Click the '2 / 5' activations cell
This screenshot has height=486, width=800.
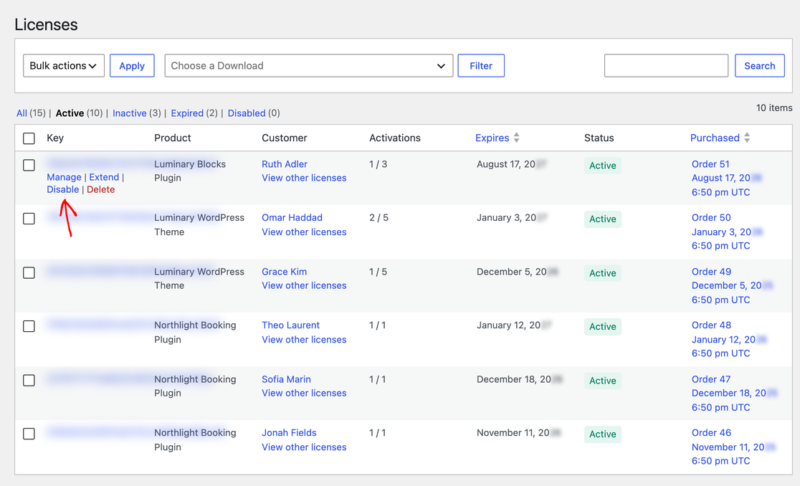click(x=379, y=218)
